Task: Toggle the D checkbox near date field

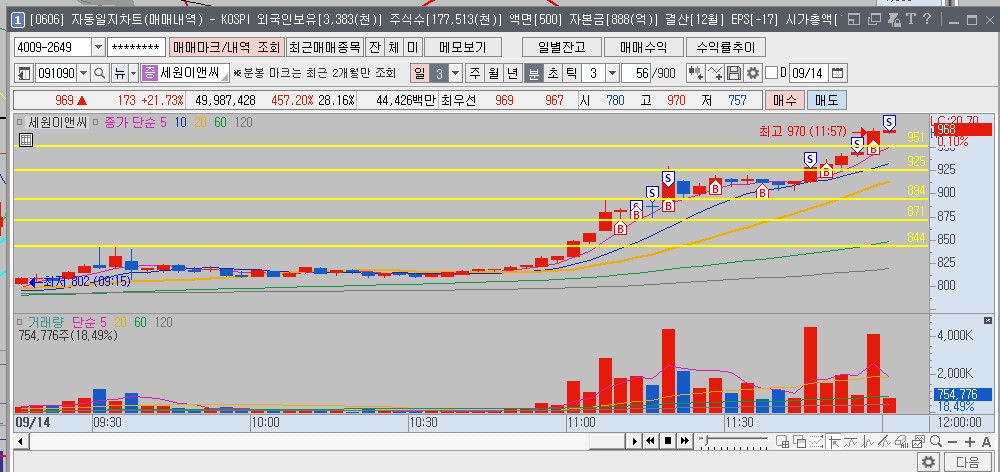Action: tap(772, 73)
